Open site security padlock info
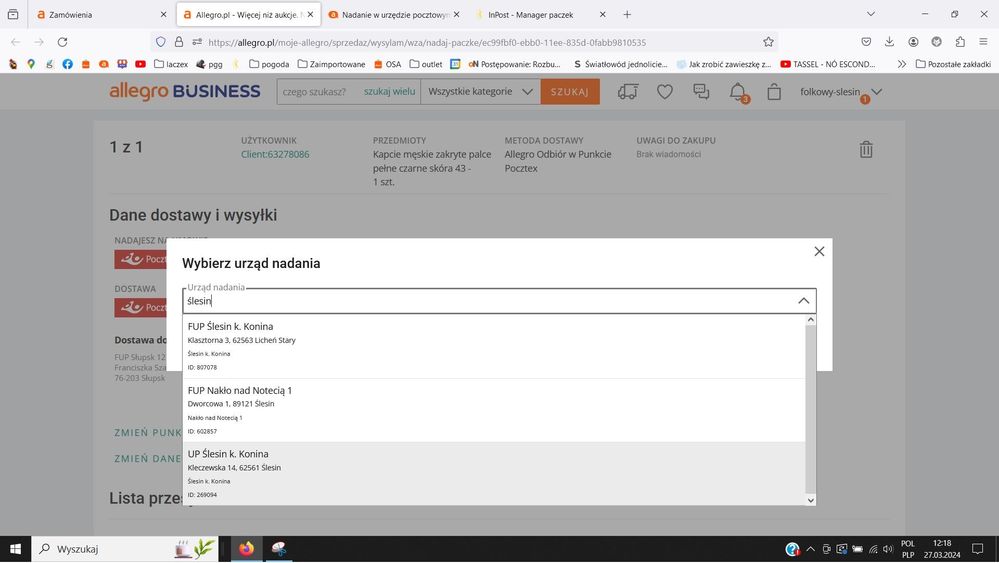Viewport: 999px width, 563px height. click(x=179, y=42)
